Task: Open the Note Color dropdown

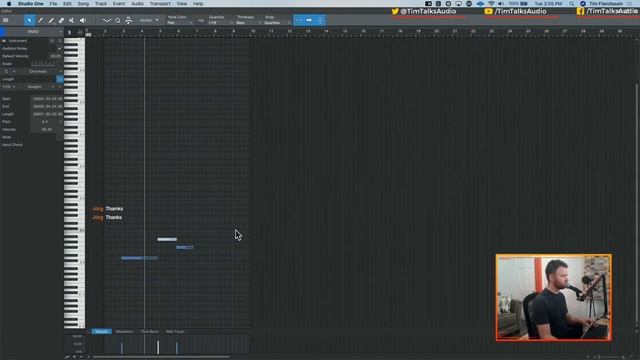Action: [x=180, y=23]
